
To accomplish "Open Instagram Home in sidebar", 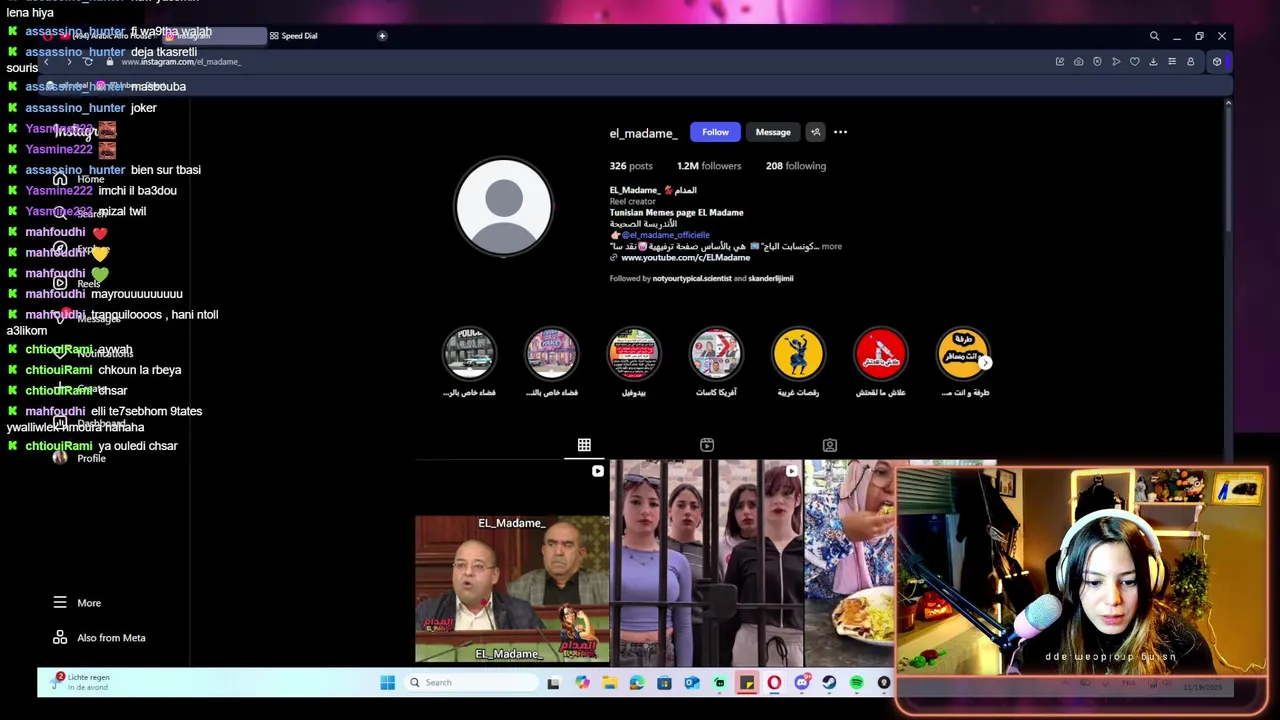I will 79,180.
